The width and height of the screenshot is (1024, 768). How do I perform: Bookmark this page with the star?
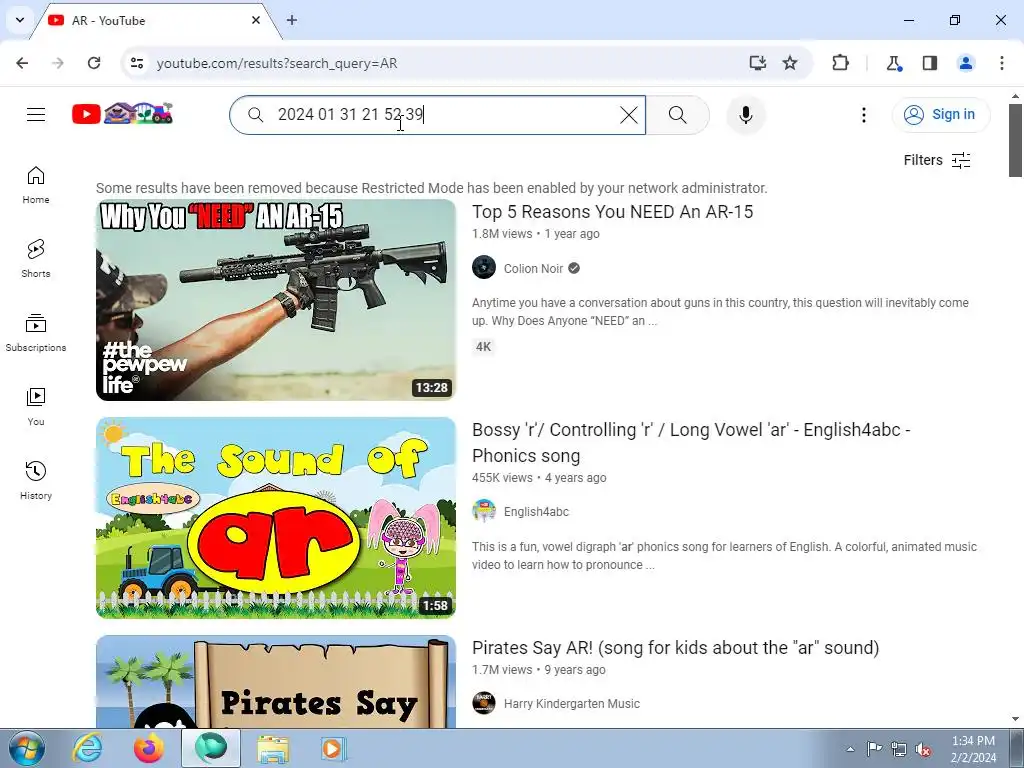click(x=790, y=63)
